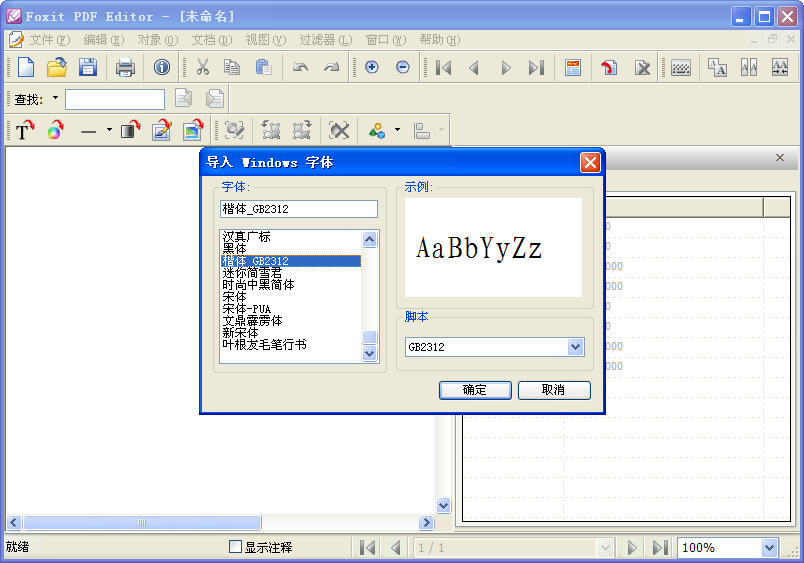The image size is (804, 563).
Task: Expand the 脚本 GB2312 dropdown
Action: point(575,347)
